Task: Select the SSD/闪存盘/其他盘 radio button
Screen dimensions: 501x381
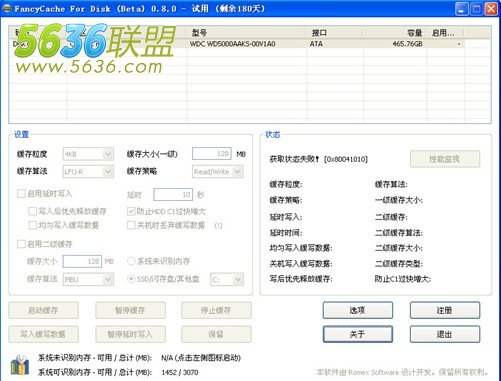Action: [131, 279]
